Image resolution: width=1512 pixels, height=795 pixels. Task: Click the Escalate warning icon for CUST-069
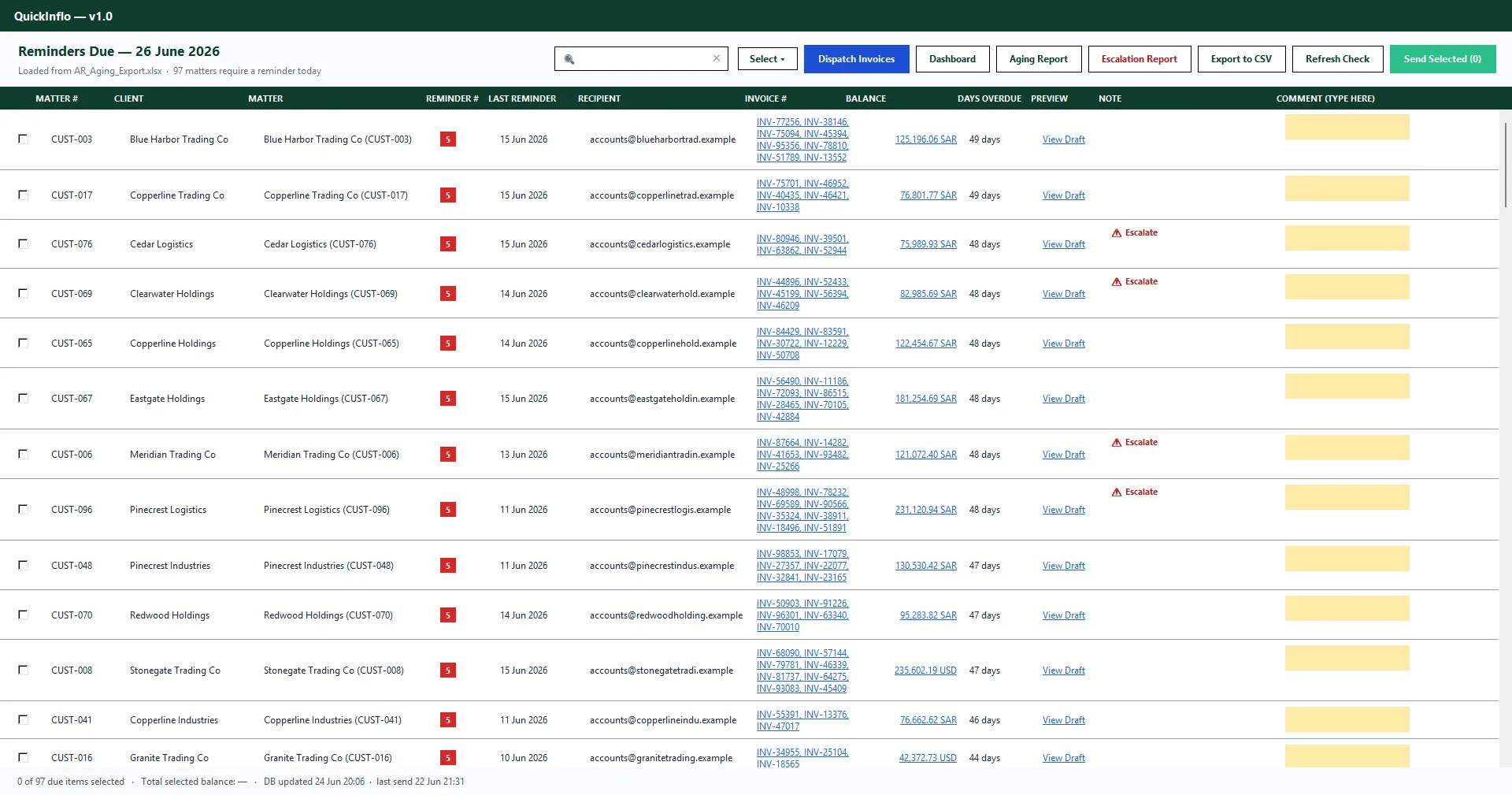pos(1117,282)
